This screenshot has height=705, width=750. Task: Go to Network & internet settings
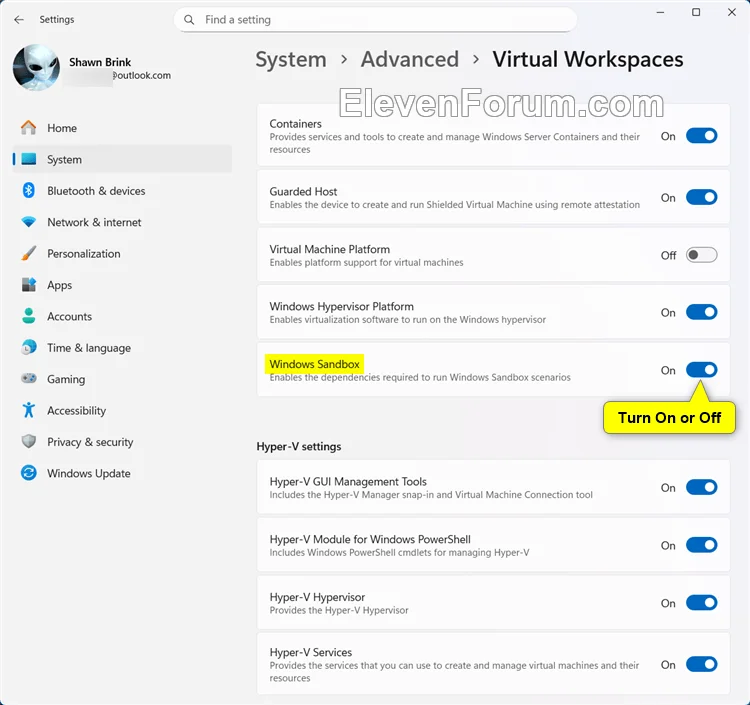tap(122, 222)
